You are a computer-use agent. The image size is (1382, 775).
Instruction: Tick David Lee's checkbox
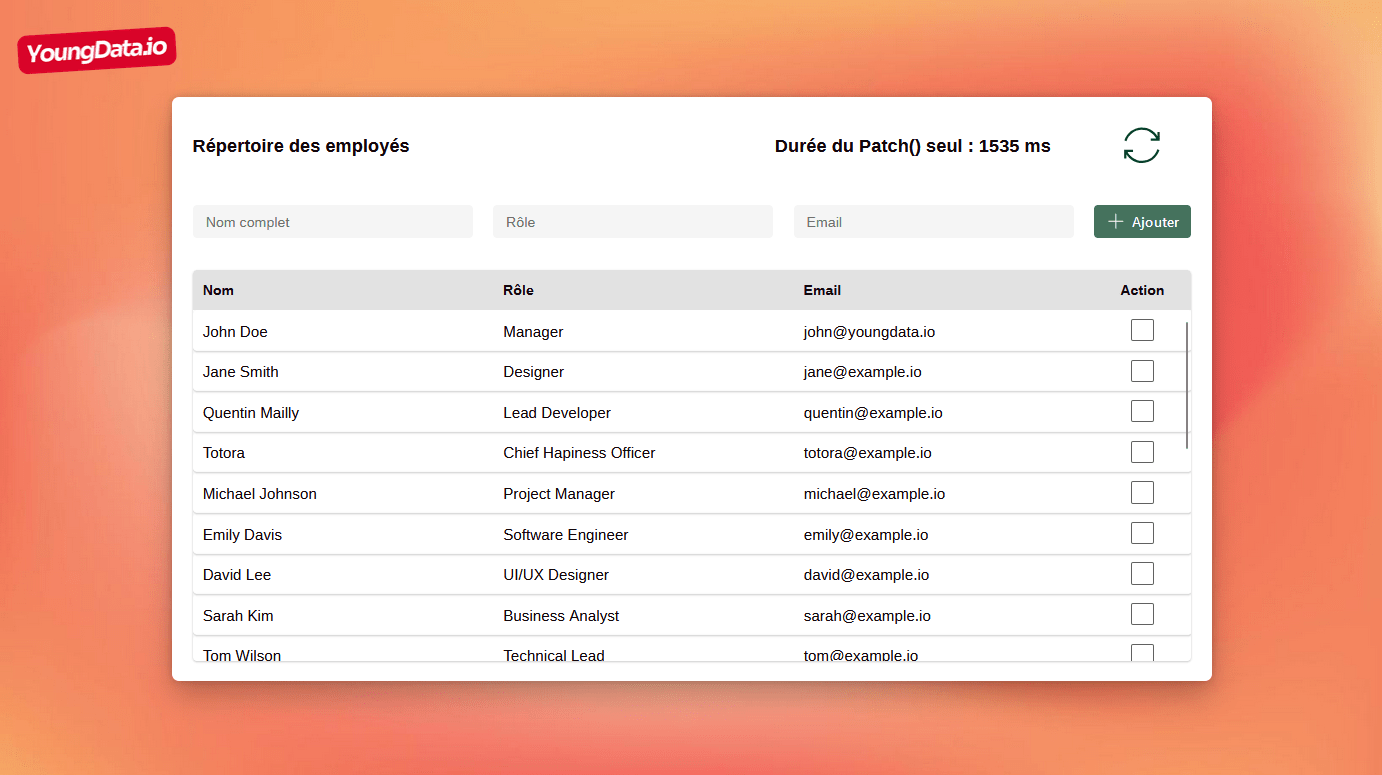click(1142, 573)
